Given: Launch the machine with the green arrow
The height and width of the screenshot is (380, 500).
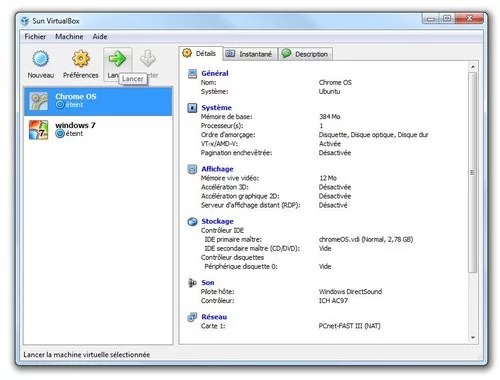Looking at the screenshot, I should coord(117,59).
